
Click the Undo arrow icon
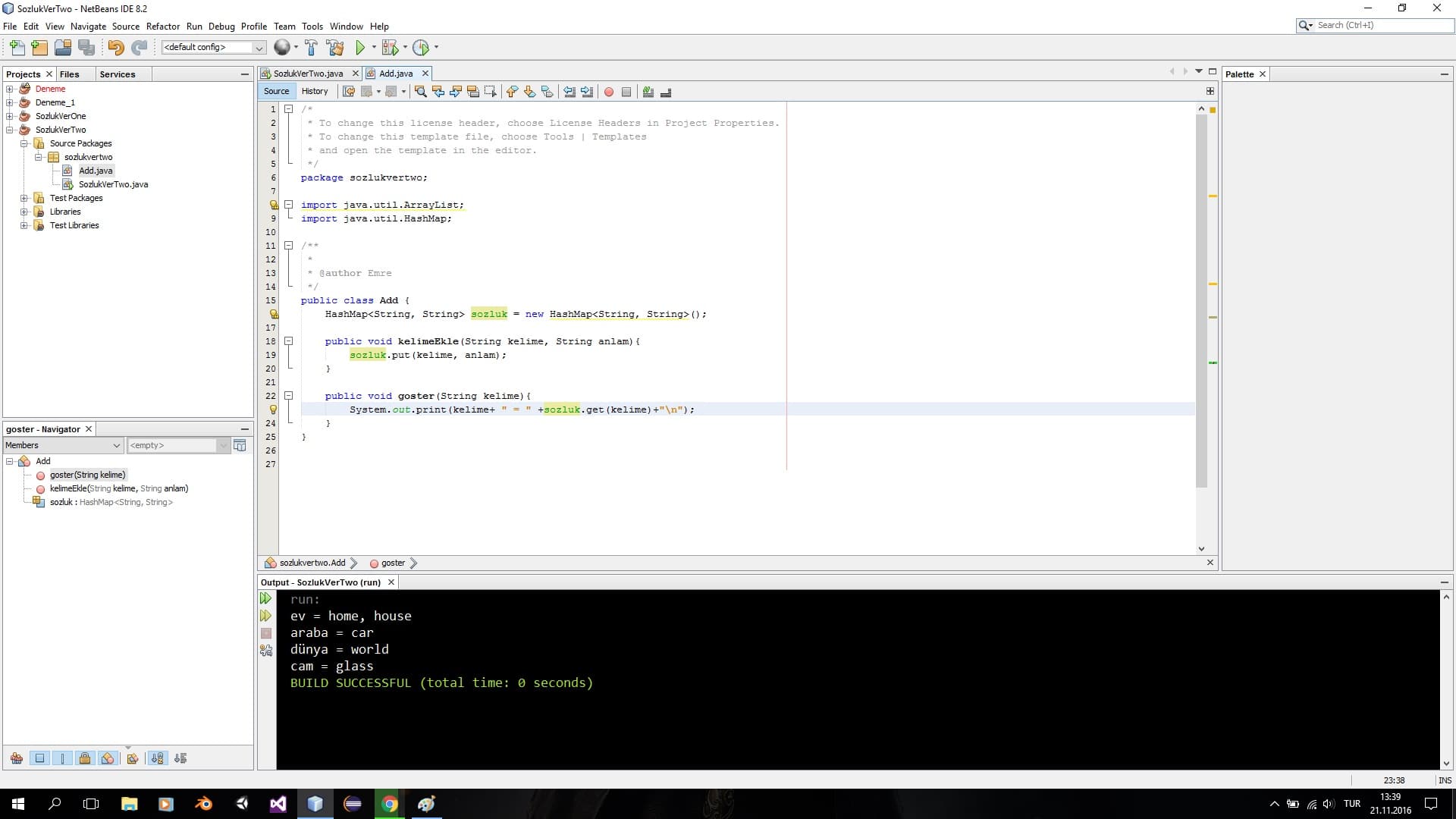(115, 47)
